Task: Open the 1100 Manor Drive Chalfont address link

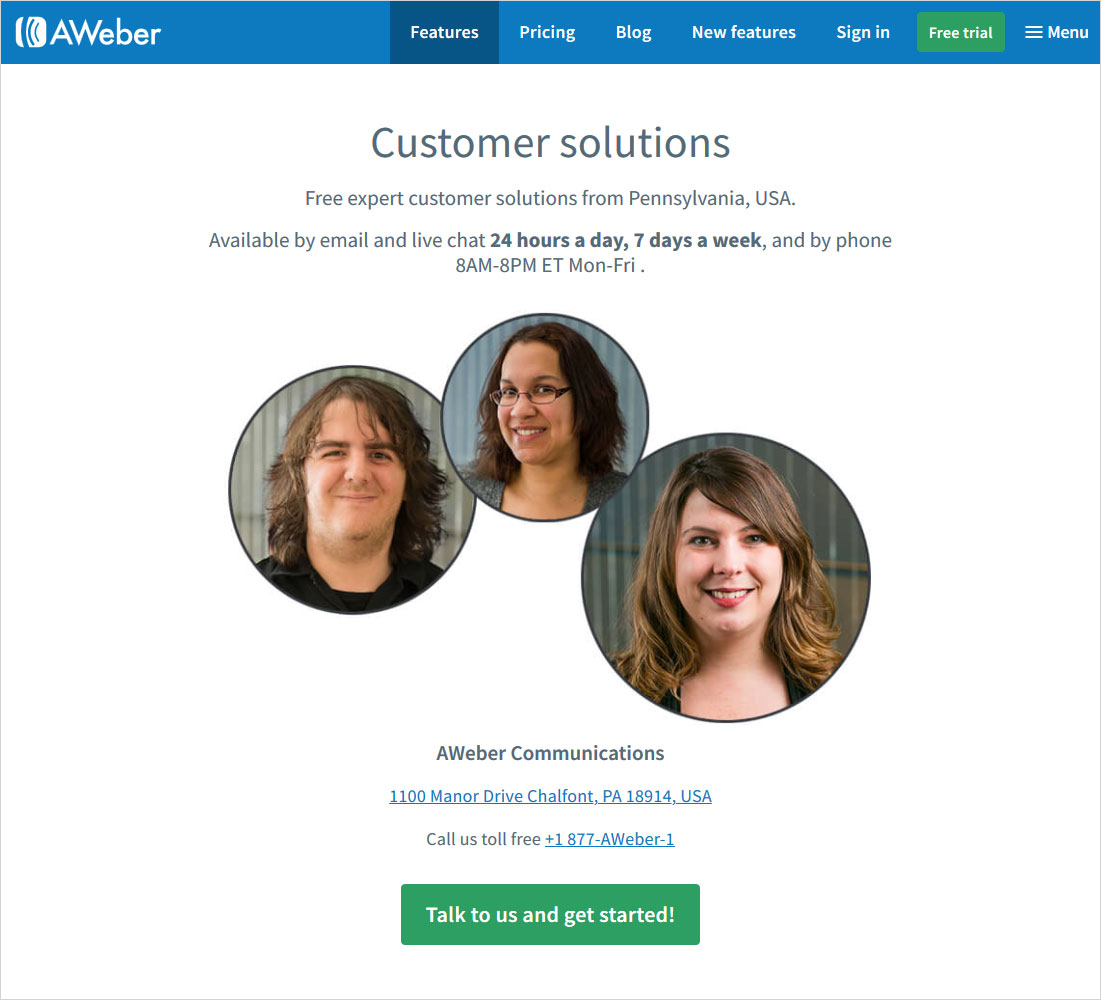Action: click(x=550, y=796)
